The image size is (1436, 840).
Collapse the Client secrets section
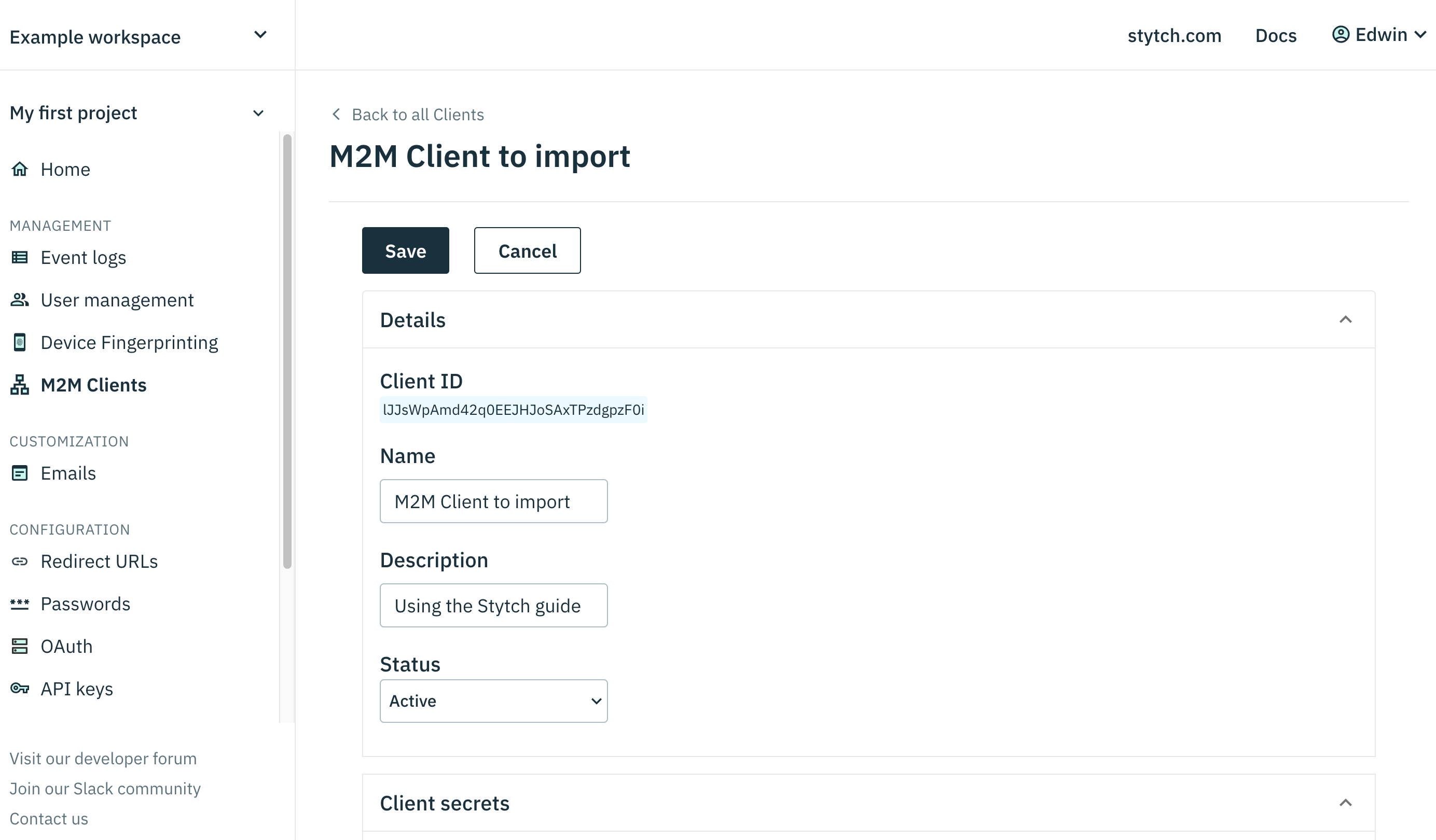(1345, 803)
